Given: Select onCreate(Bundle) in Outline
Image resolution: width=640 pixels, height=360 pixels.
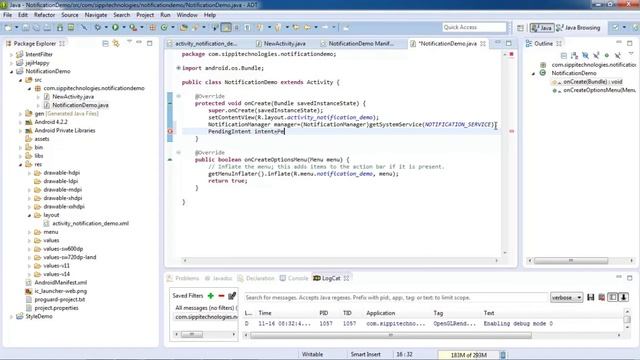Looking at the screenshot, I should tap(592, 82).
